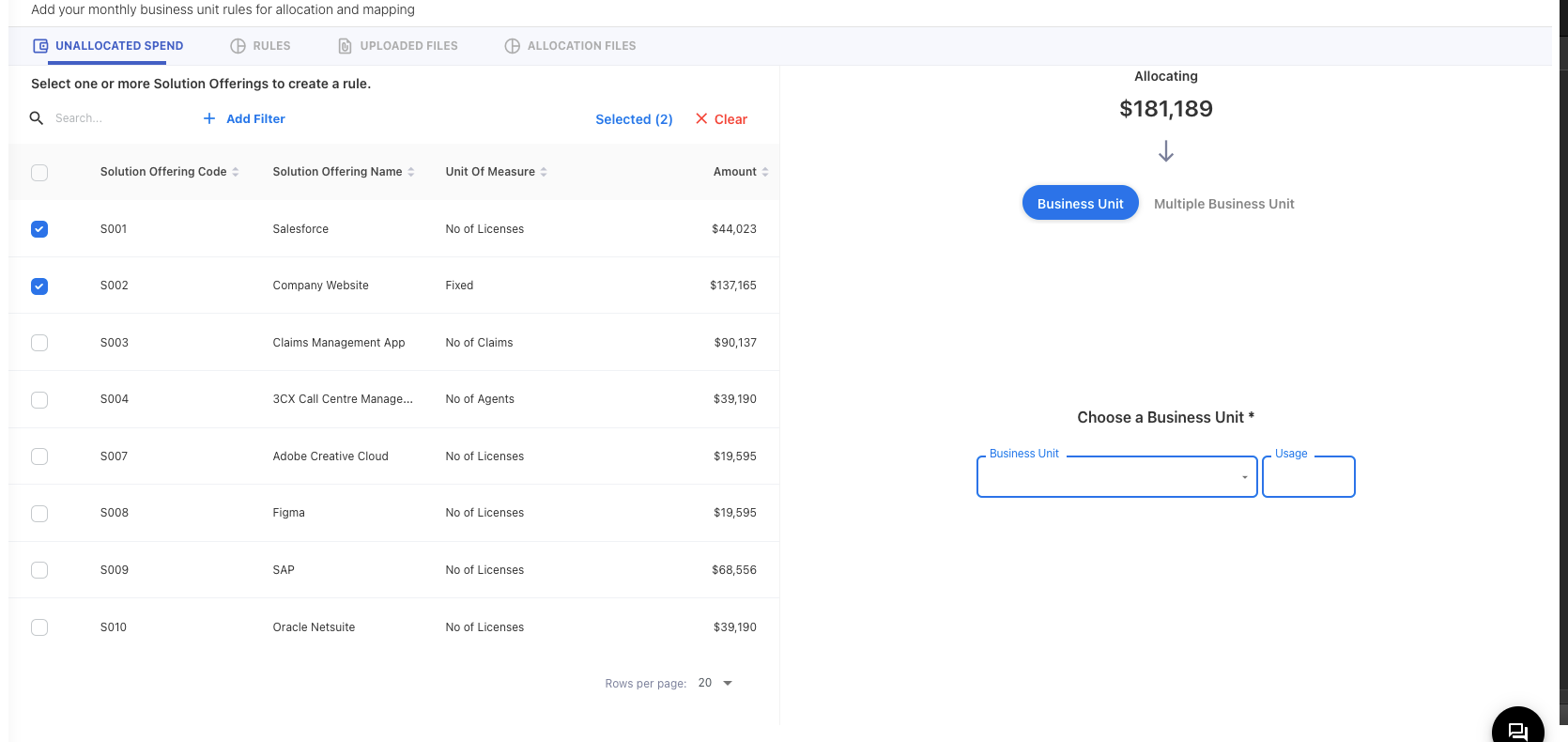Switch to the Rules tab

point(261,46)
